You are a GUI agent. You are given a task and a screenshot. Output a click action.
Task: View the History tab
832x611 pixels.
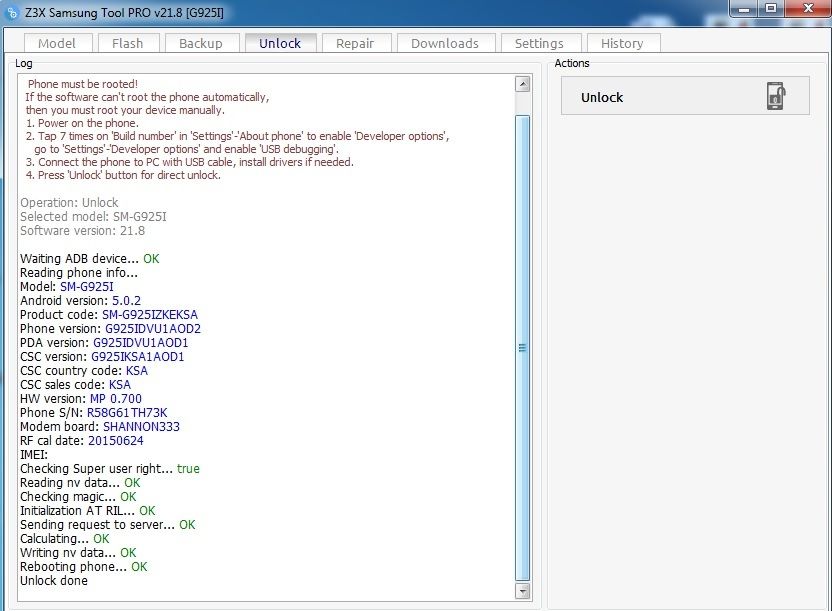coord(622,43)
